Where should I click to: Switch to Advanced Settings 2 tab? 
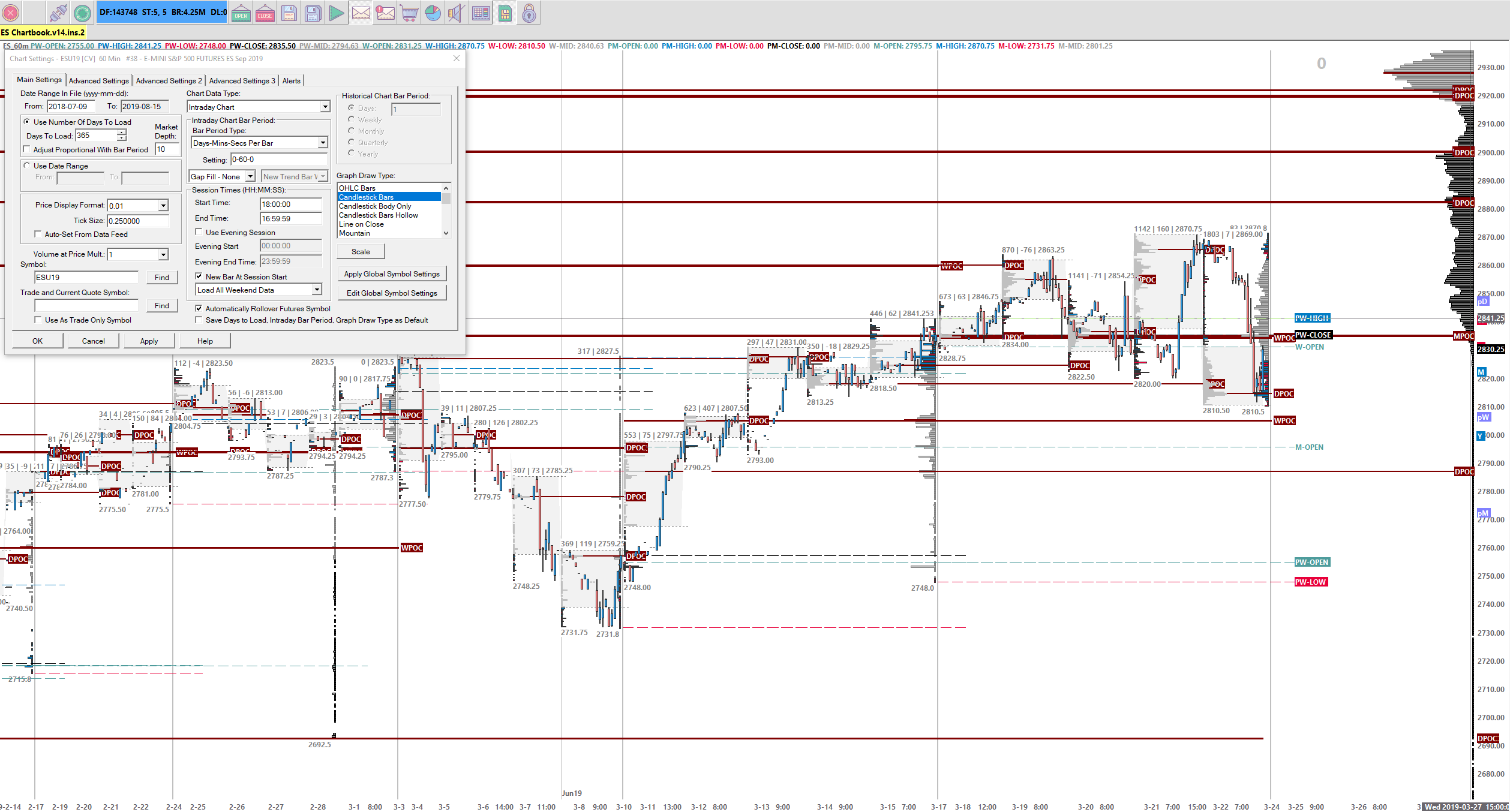point(169,80)
